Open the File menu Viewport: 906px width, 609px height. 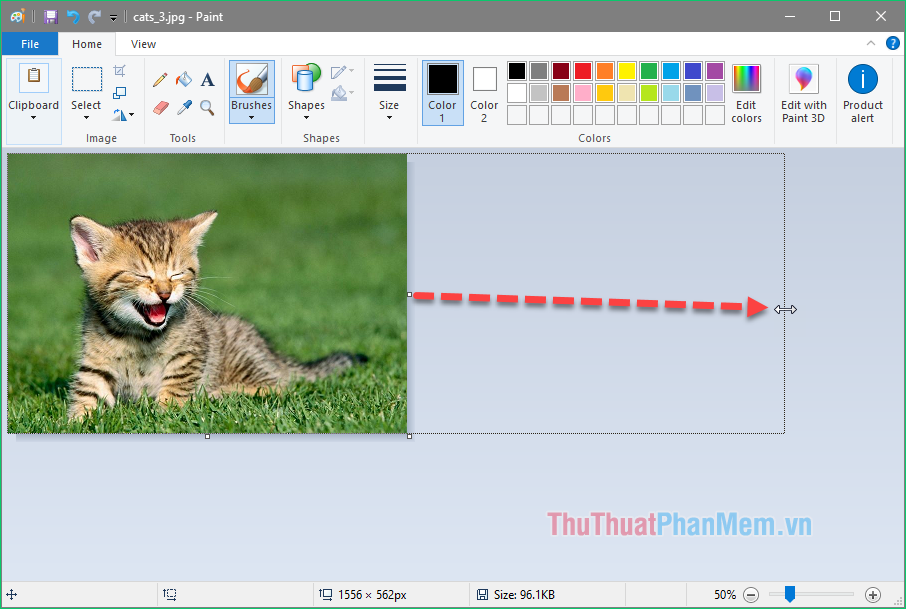tap(30, 44)
